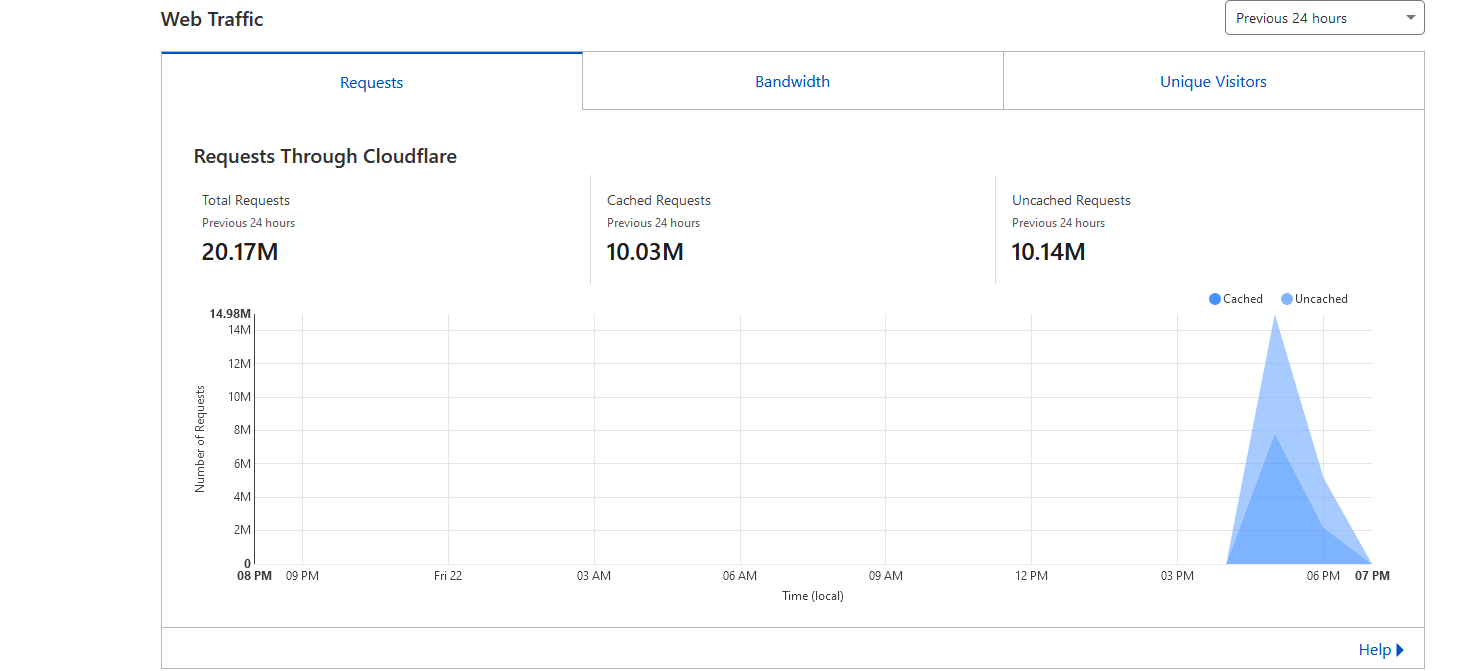The image size is (1480, 671).
Task: Switch to the Requests tab
Action: [x=371, y=82]
